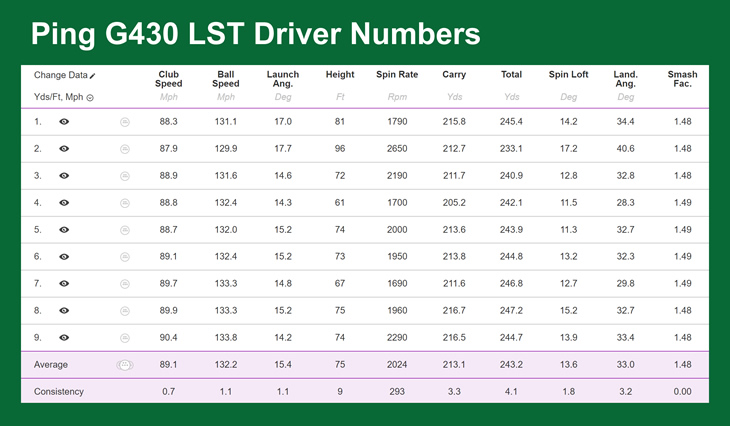730x426 pixels.
Task: Click the title Ping G430 LST Driver Numbers
Action: pos(256,34)
